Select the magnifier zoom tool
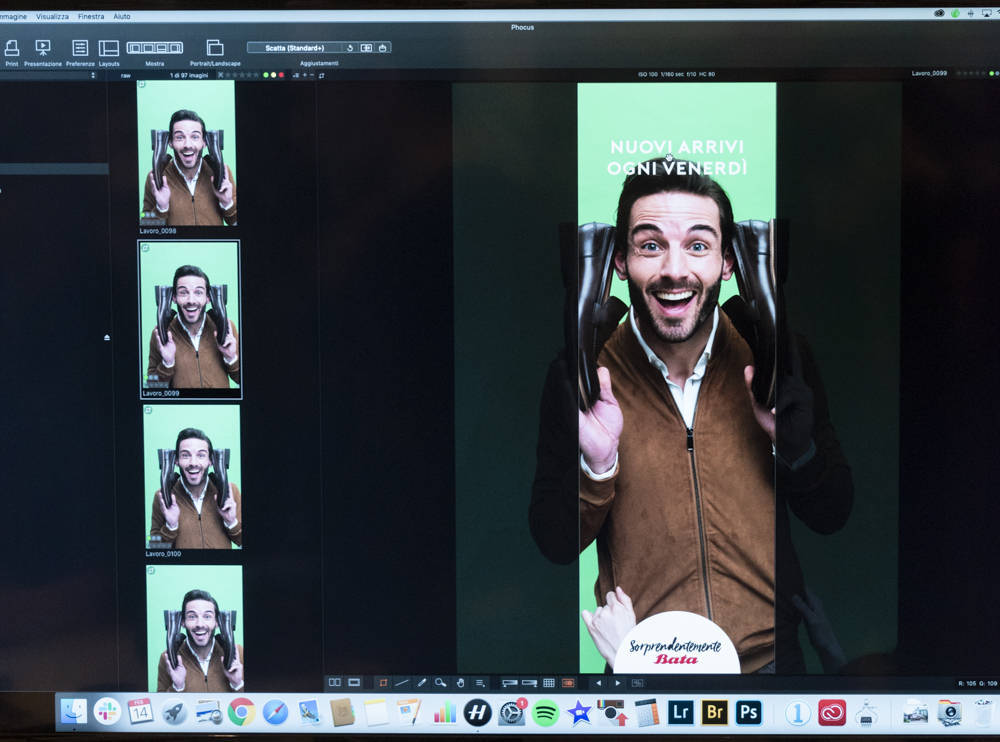 click(x=440, y=683)
